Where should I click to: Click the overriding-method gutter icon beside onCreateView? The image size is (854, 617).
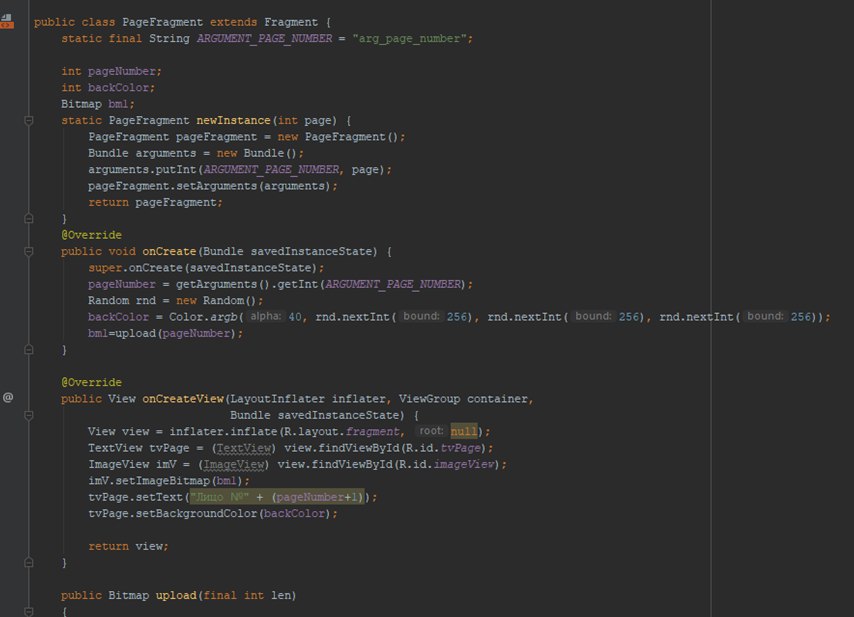coord(8,398)
